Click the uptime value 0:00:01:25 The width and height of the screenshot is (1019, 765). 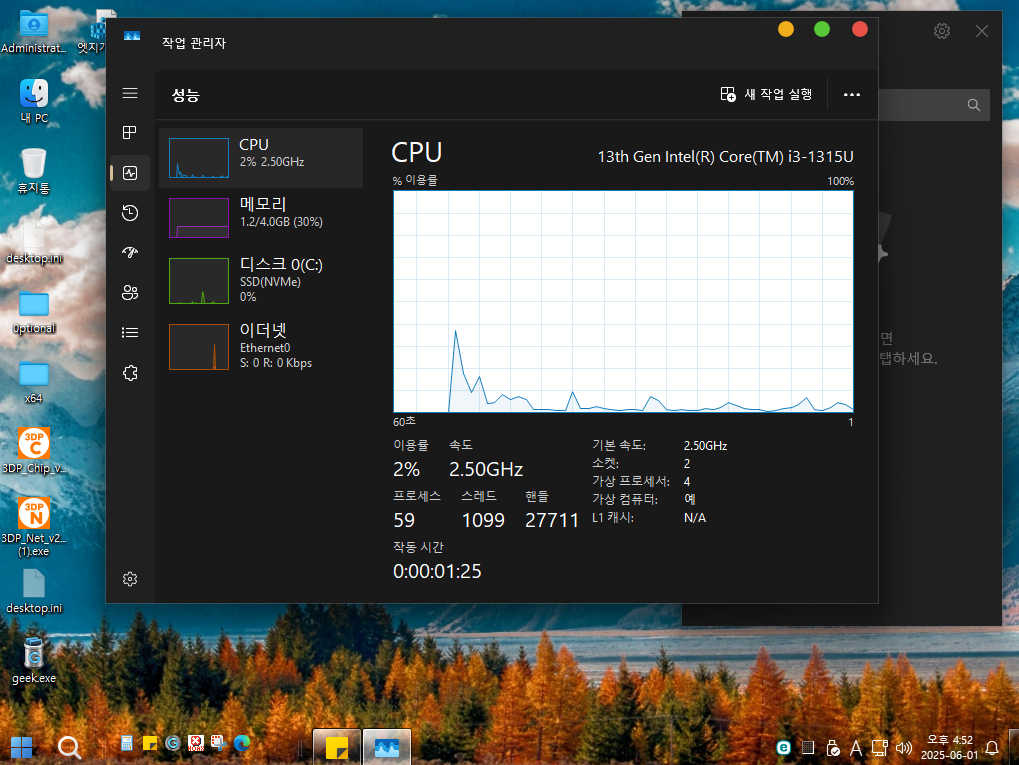click(x=437, y=571)
